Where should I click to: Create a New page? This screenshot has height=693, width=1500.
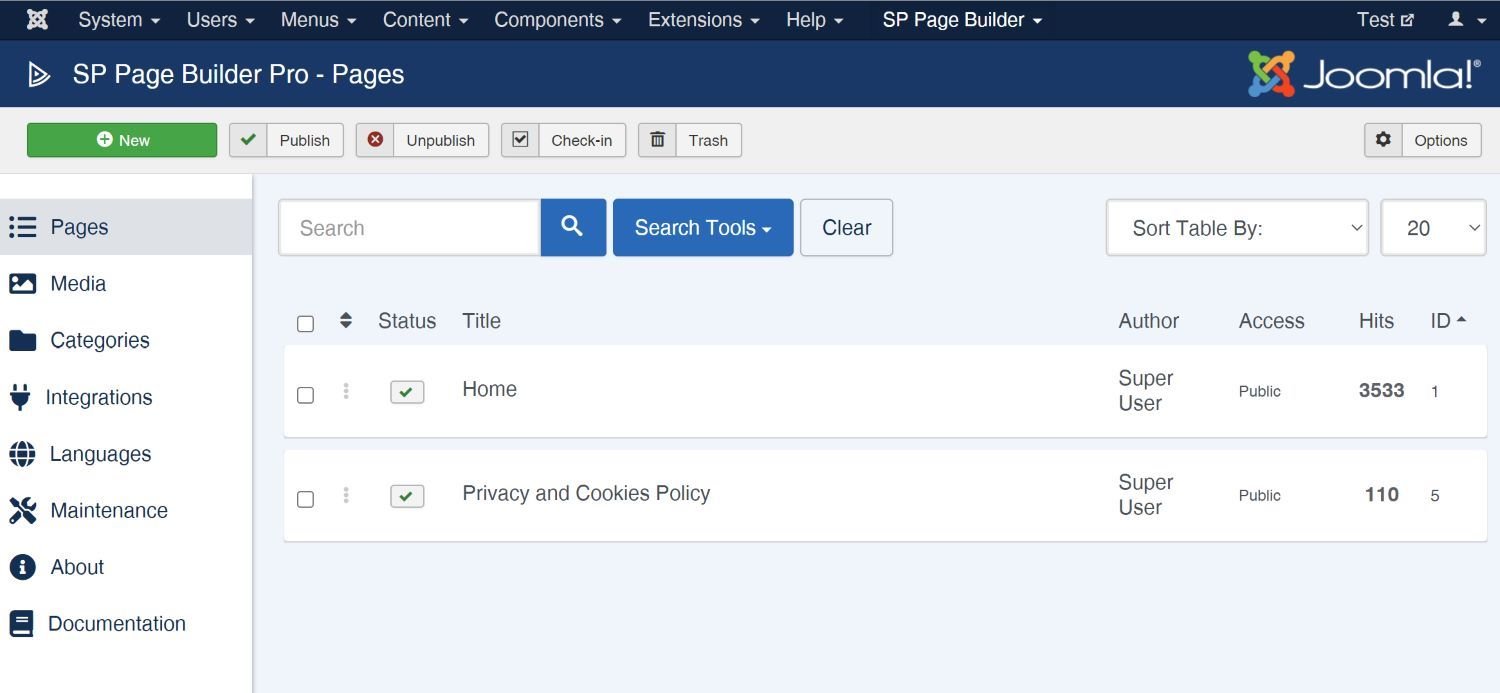pyautogui.click(x=122, y=140)
